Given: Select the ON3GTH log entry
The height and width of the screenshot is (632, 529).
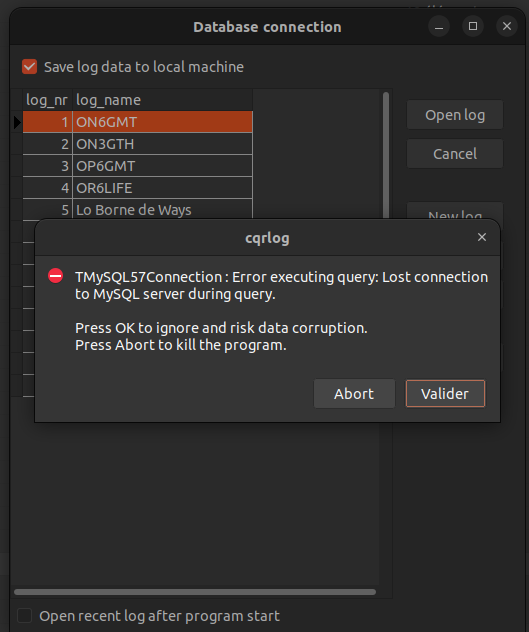Looking at the screenshot, I should pyautogui.click(x=137, y=144).
